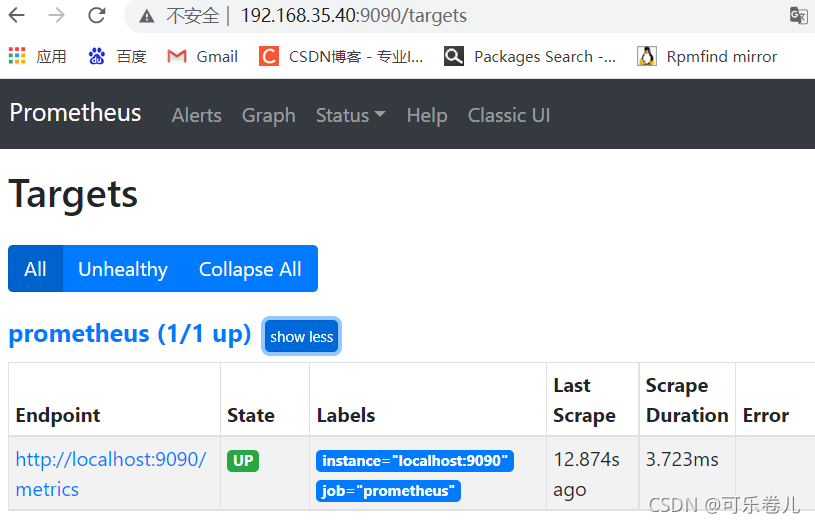815x523 pixels.
Task: Click the instance="localhost:9090" label badge
Action: tap(415, 461)
